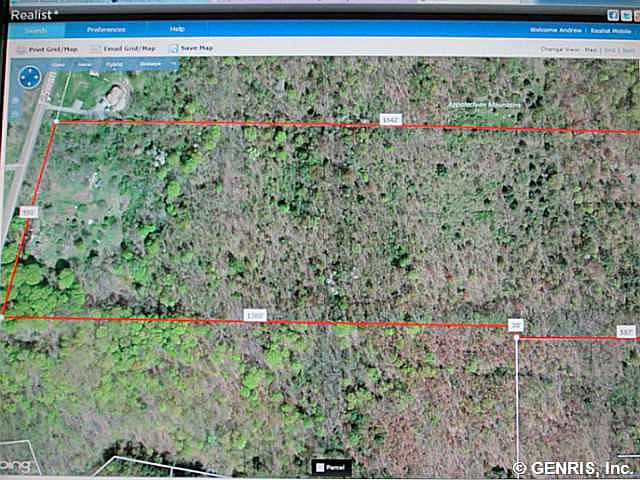Open the Search tab
Screen dimensions: 640x480
tap(35, 30)
